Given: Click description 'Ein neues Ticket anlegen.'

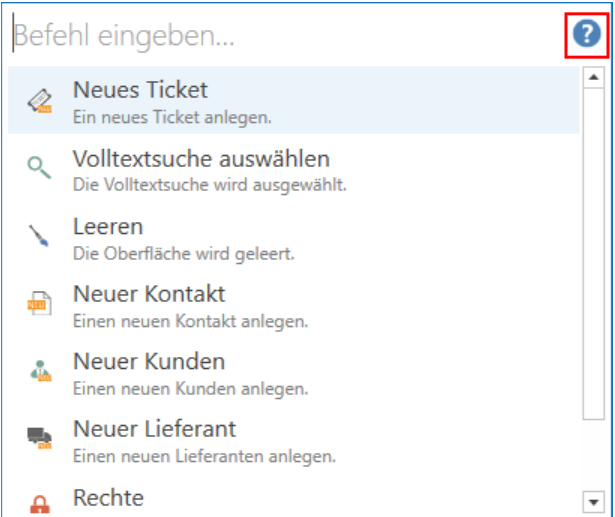Looking at the screenshot, I should 172,117.
